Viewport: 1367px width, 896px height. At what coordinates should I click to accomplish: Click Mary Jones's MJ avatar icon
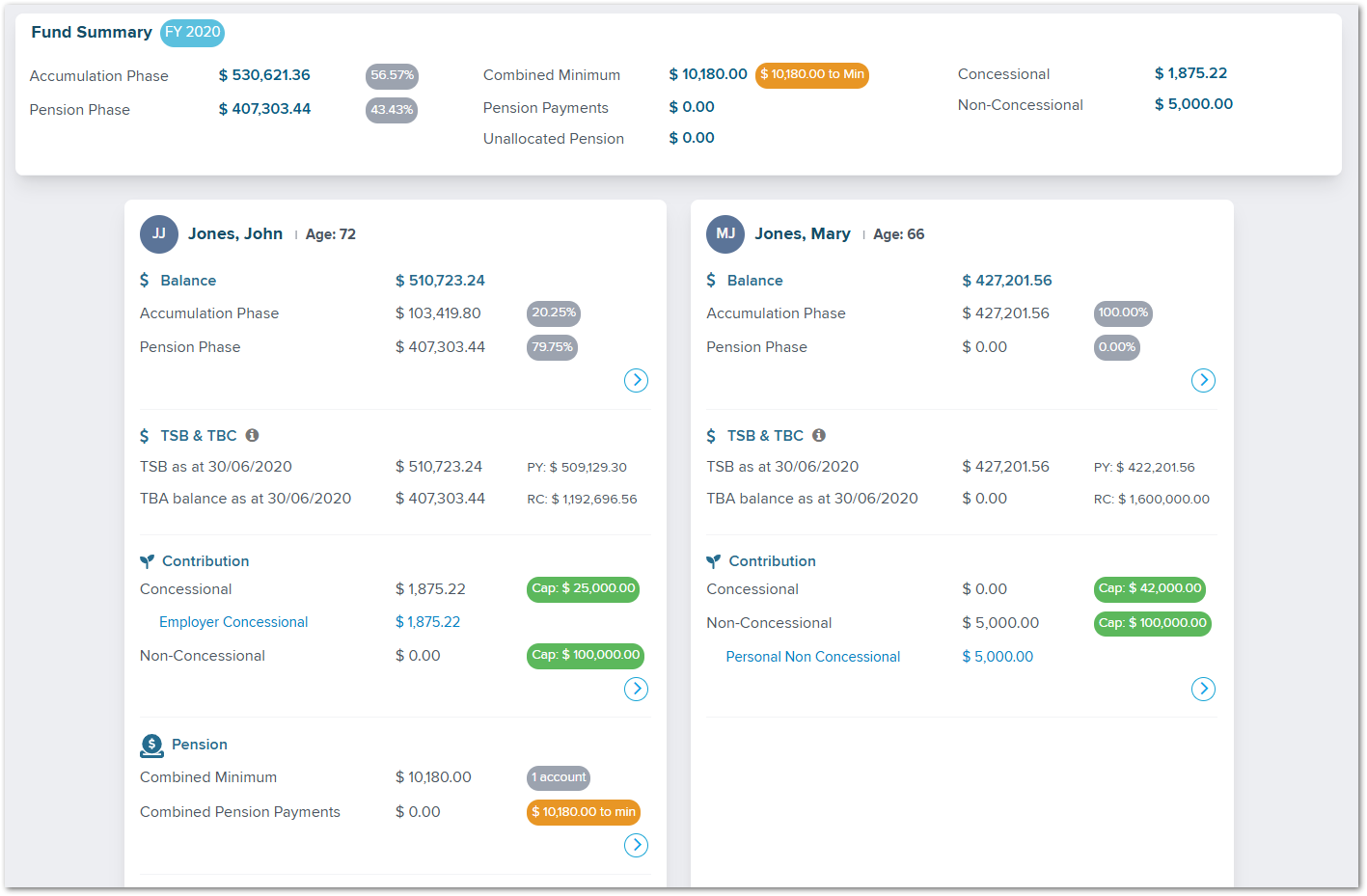click(725, 234)
